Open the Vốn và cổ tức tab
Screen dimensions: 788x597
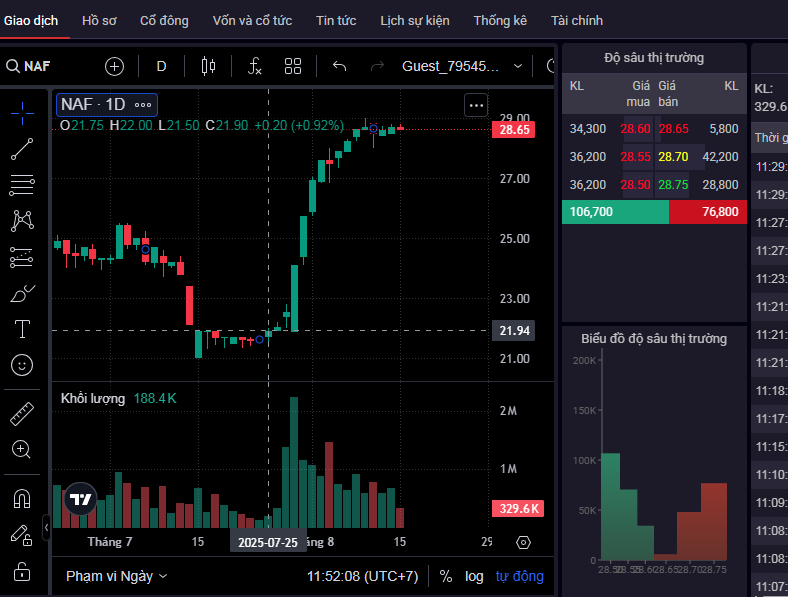click(x=252, y=21)
